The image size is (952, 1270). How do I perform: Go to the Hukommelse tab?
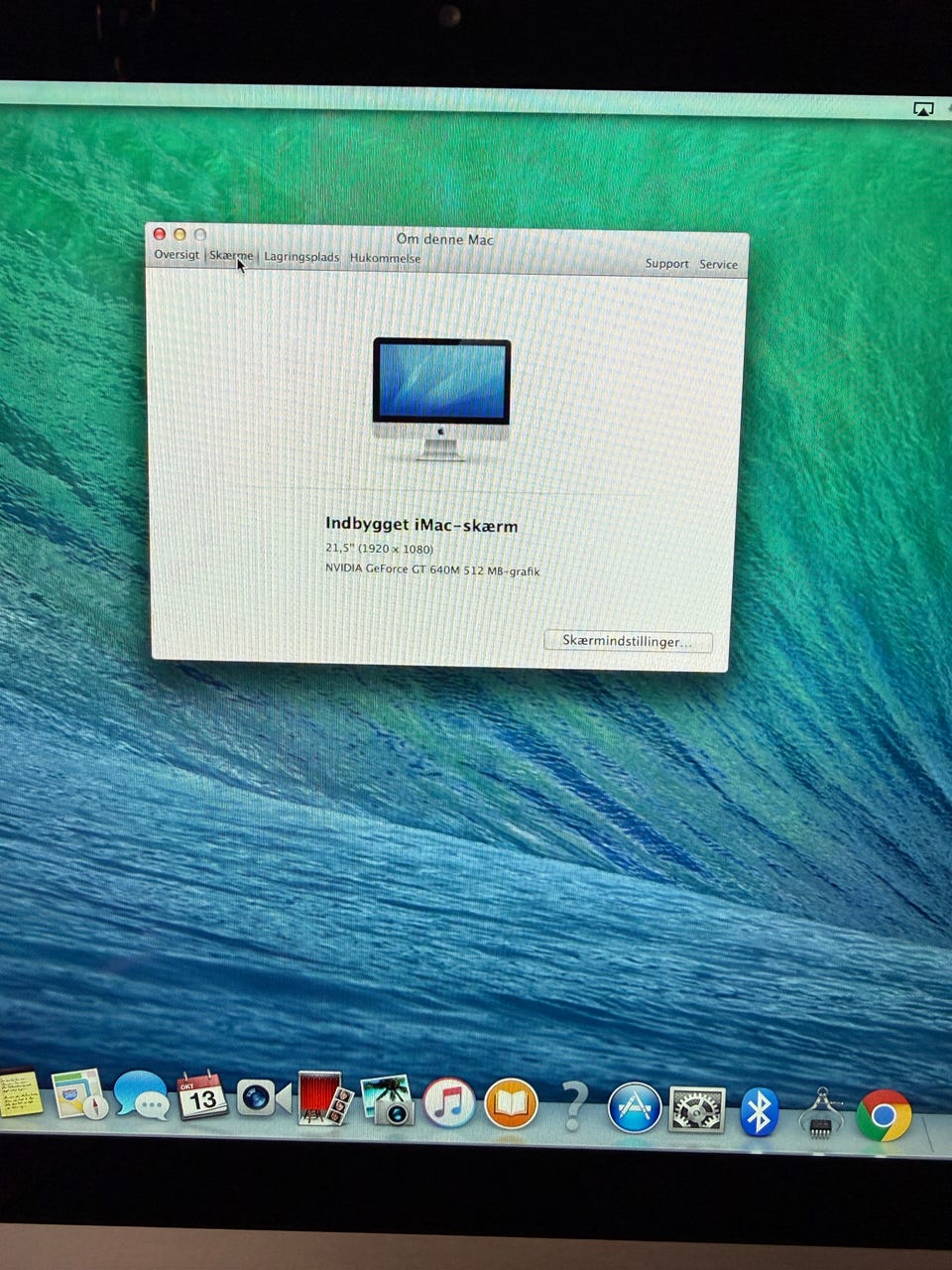(385, 258)
